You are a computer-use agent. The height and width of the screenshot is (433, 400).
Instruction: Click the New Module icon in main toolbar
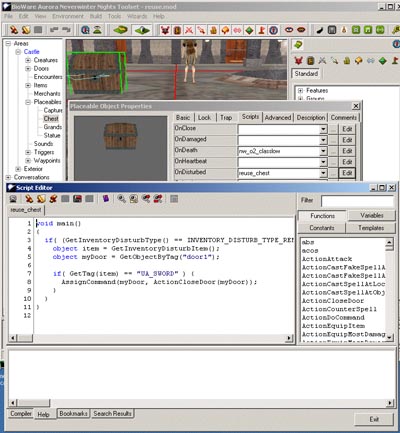pos(14,30)
